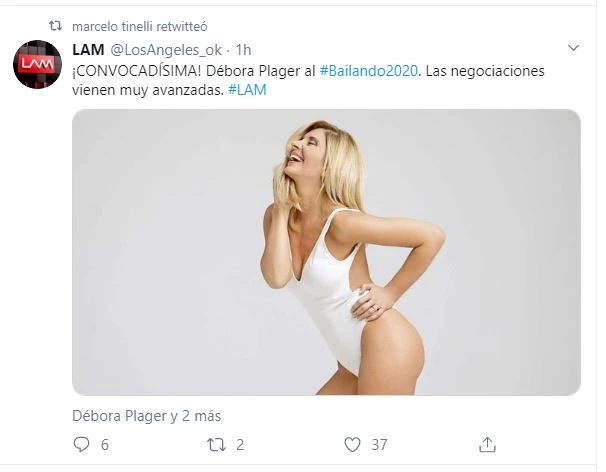Expand the tweet options chevron
The width and height of the screenshot is (606, 472).
click(573, 48)
